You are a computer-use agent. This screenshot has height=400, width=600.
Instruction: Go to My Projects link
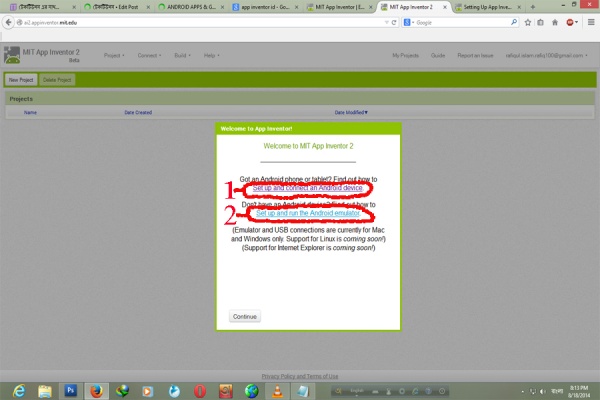click(x=406, y=56)
